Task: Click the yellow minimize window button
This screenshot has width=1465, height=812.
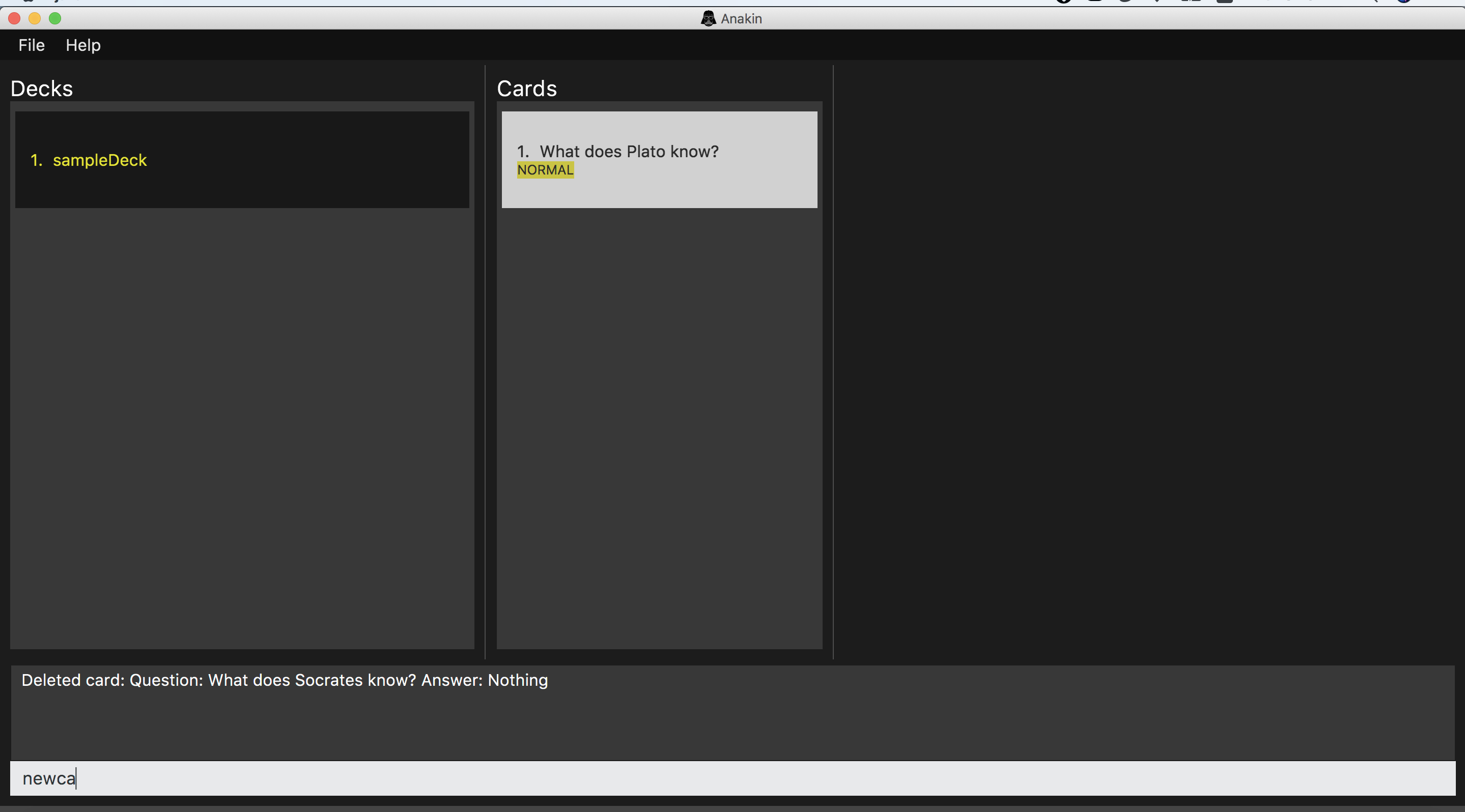Action: click(x=35, y=18)
